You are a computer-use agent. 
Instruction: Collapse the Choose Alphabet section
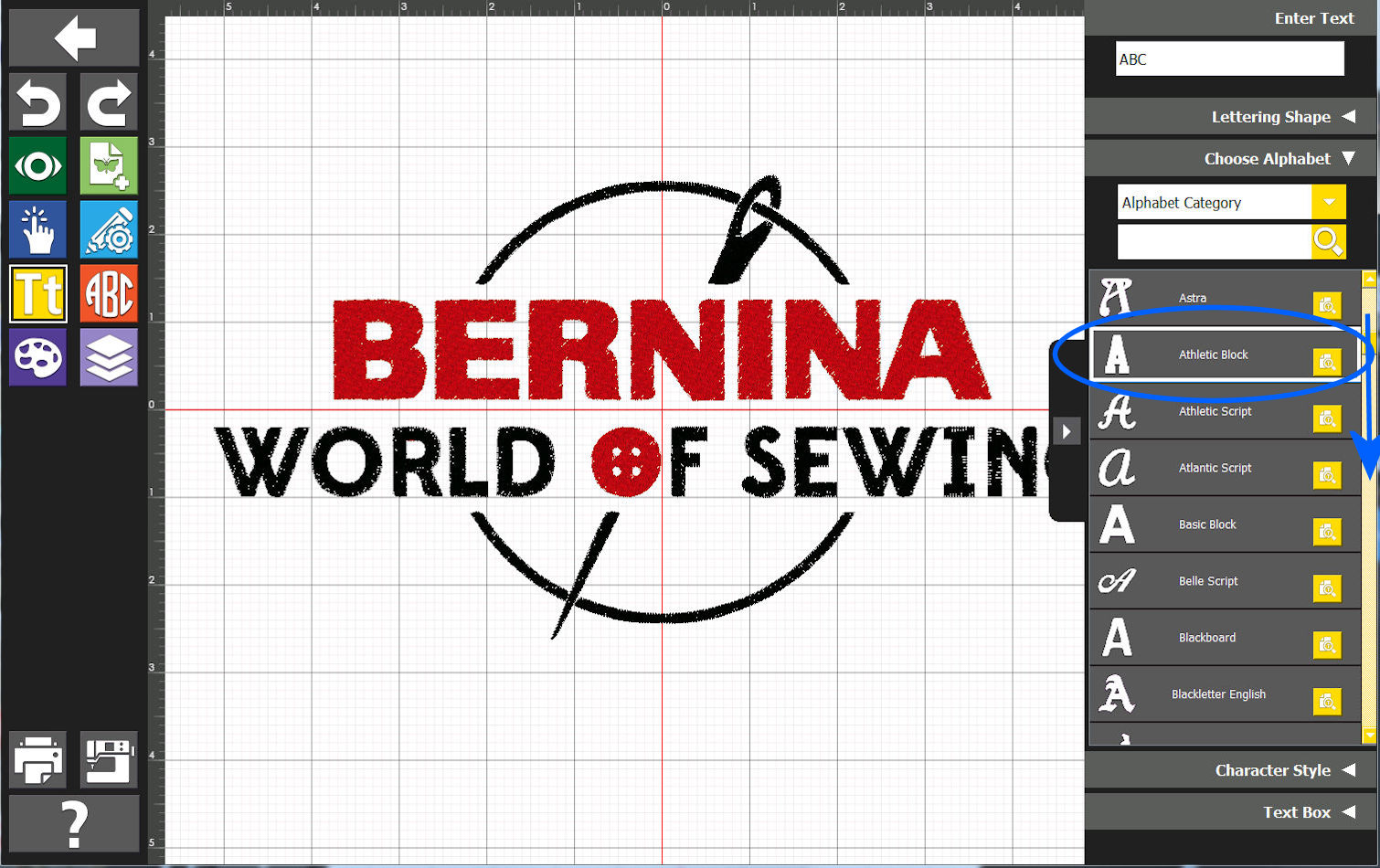point(1231,158)
